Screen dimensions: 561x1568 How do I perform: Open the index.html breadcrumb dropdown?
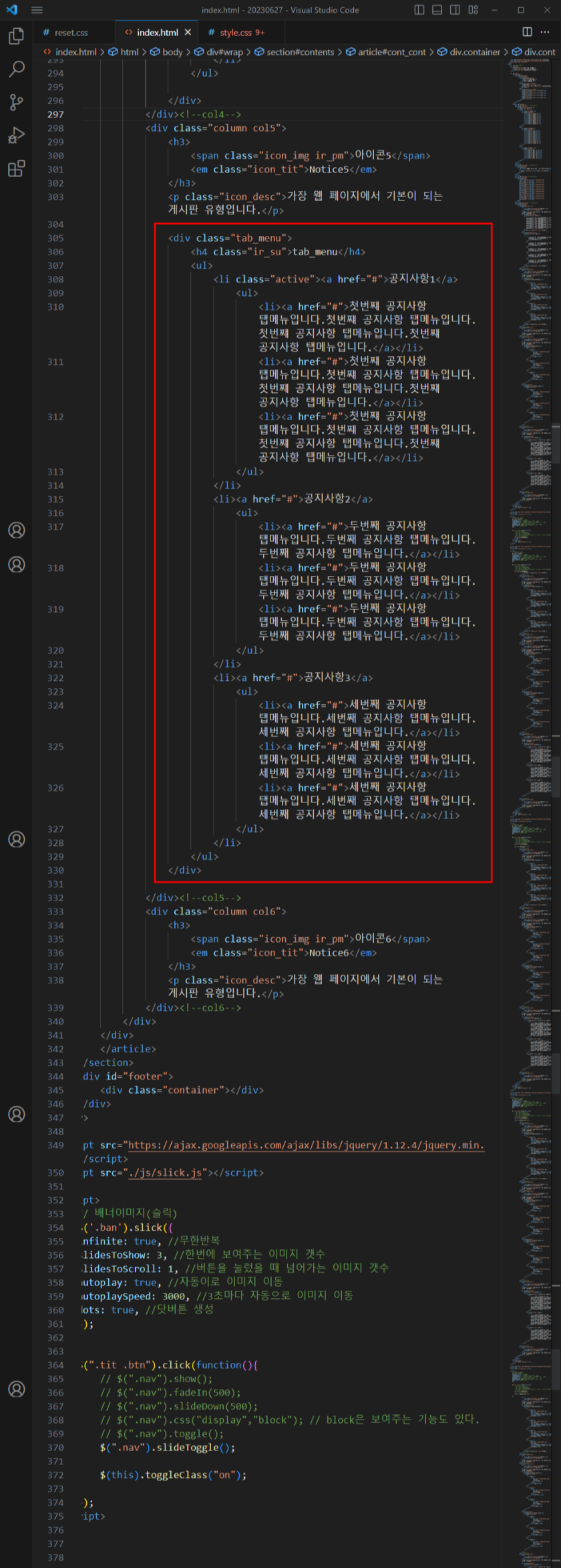pyautogui.click(x=70, y=52)
